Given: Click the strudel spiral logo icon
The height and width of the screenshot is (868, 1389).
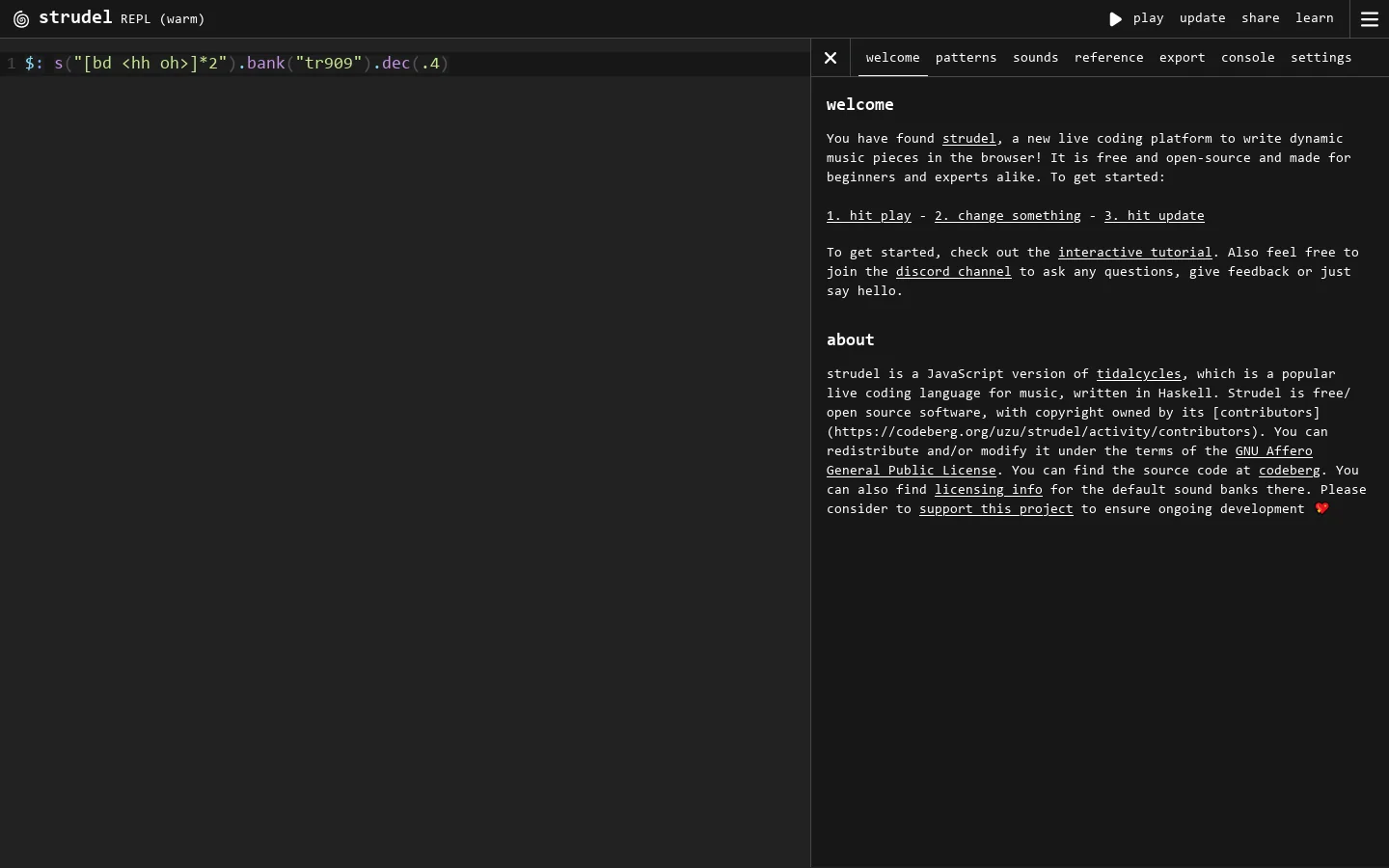Looking at the screenshot, I should tap(21, 19).
